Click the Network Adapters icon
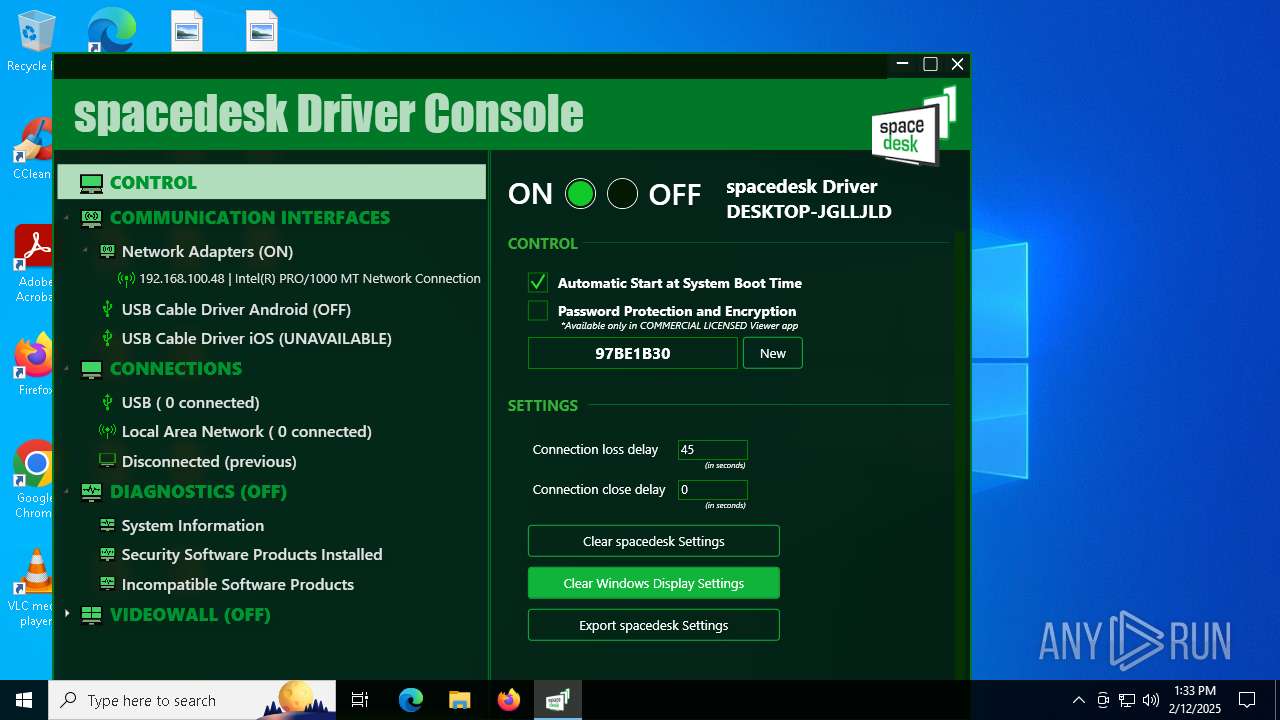Image resolution: width=1280 pixels, height=720 pixels. click(107, 252)
